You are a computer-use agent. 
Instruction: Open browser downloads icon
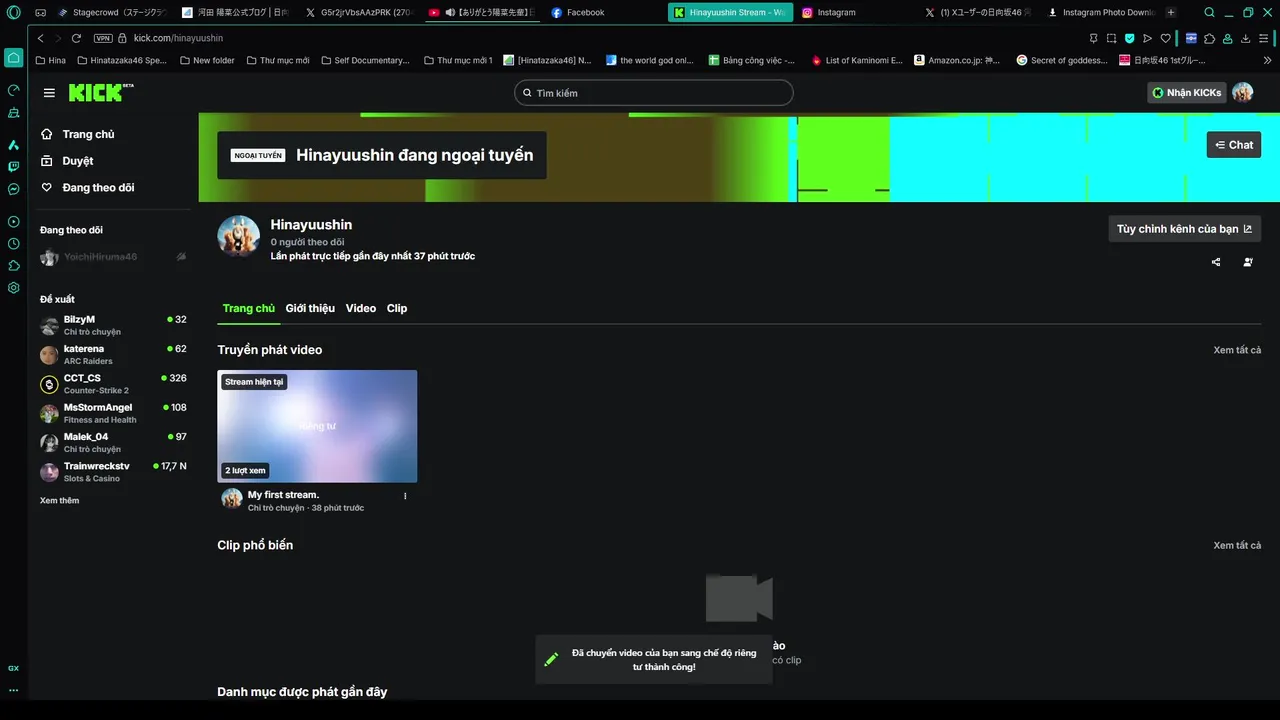1245,38
